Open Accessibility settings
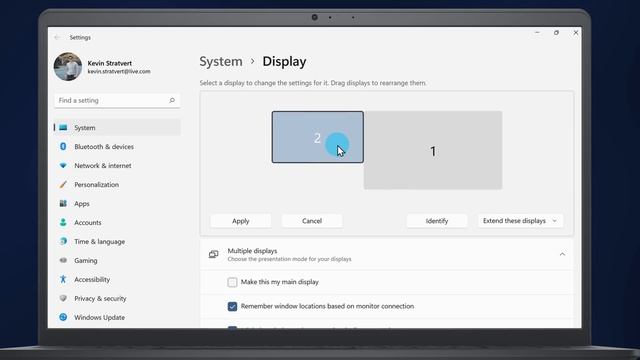 [x=117, y=279]
